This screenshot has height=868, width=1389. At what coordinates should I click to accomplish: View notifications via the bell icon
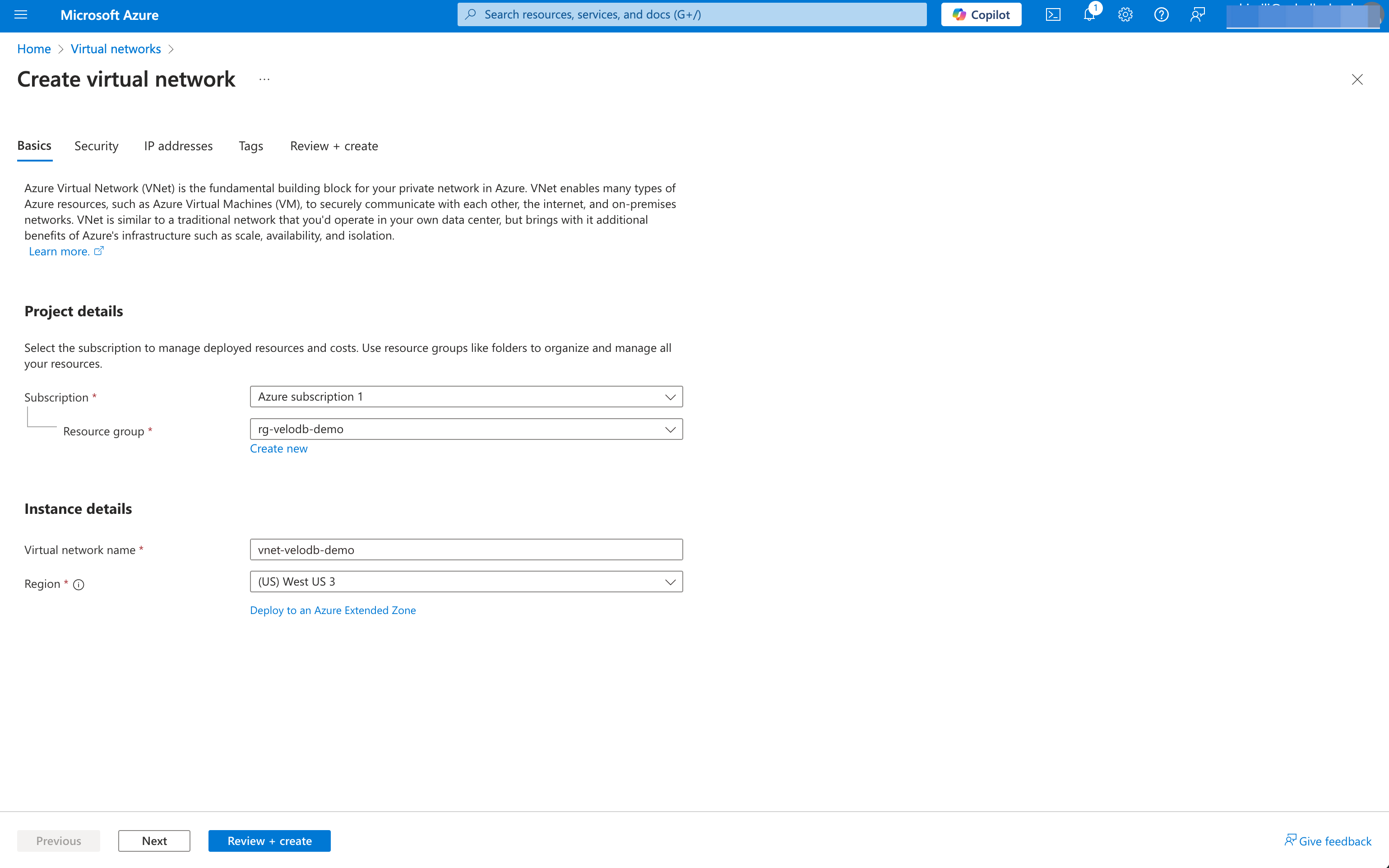click(1089, 14)
